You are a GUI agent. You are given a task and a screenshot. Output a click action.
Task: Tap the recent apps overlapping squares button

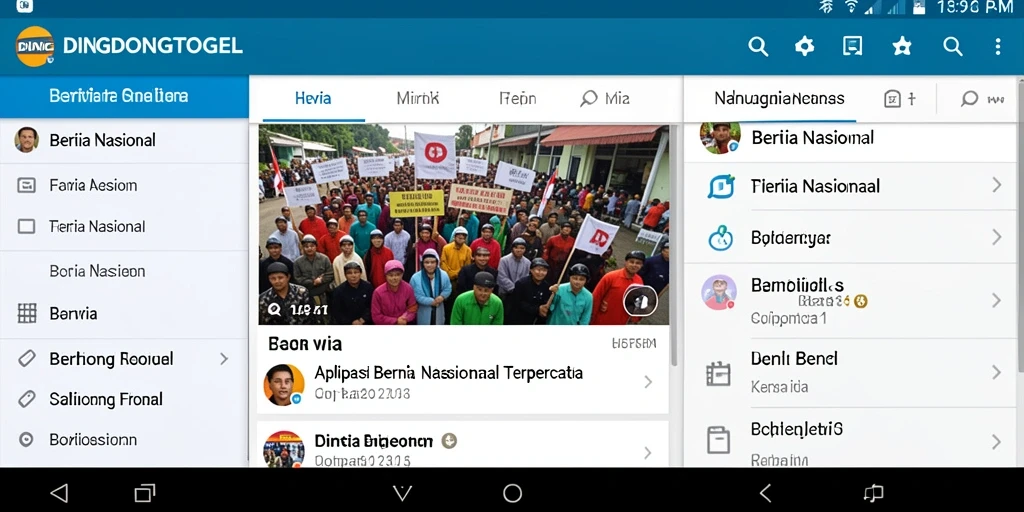point(144,493)
